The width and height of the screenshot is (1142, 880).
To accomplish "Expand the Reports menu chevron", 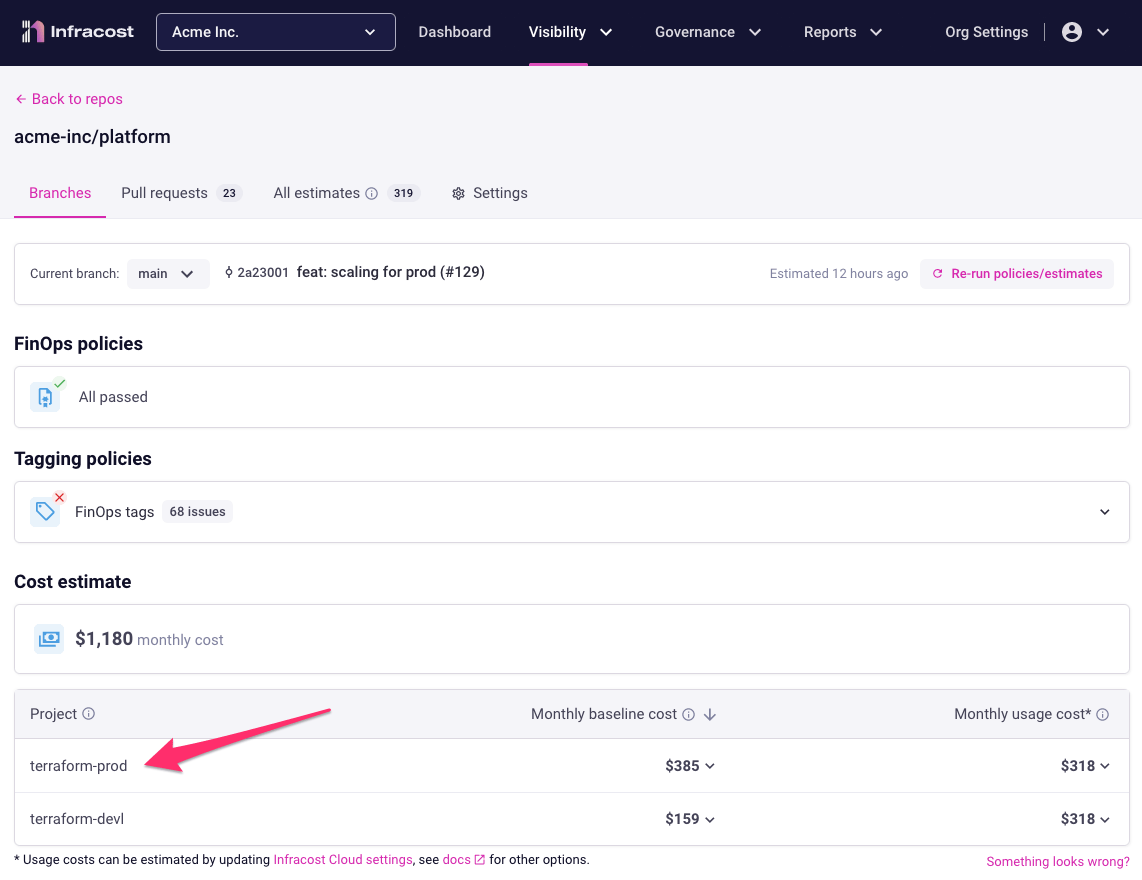I will tap(876, 32).
